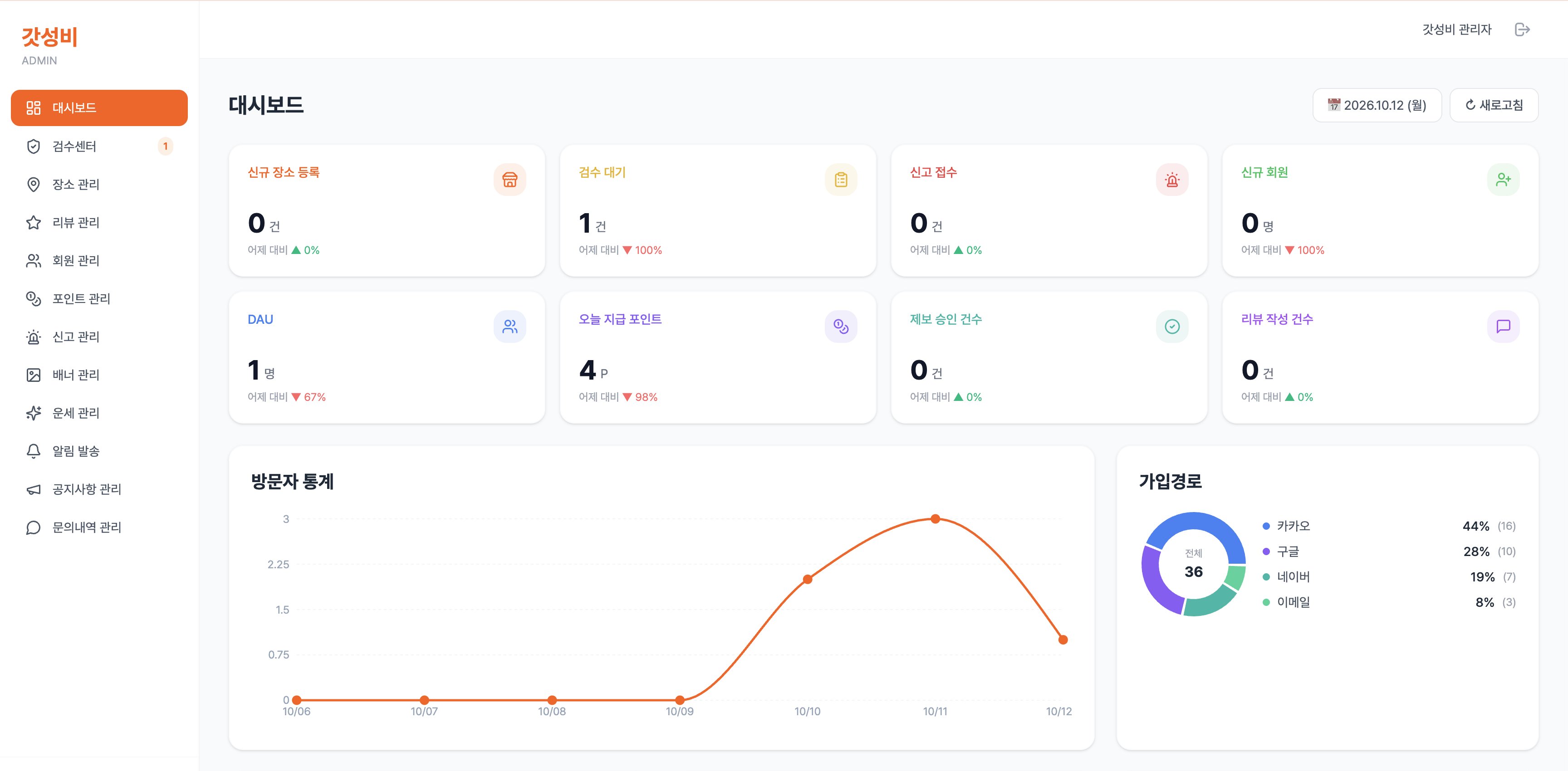Viewport: 1568px width, 771px height.
Task: Click the 네이버 legend entry
Action: coord(1389,577)
